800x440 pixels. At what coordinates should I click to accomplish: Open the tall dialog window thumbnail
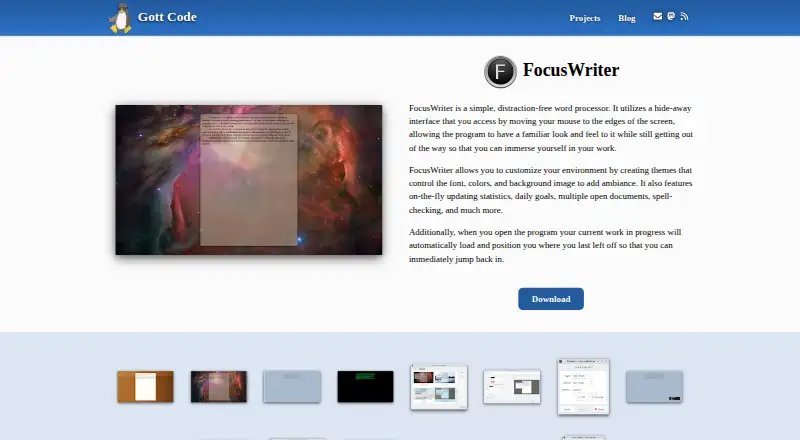[583, 386]
